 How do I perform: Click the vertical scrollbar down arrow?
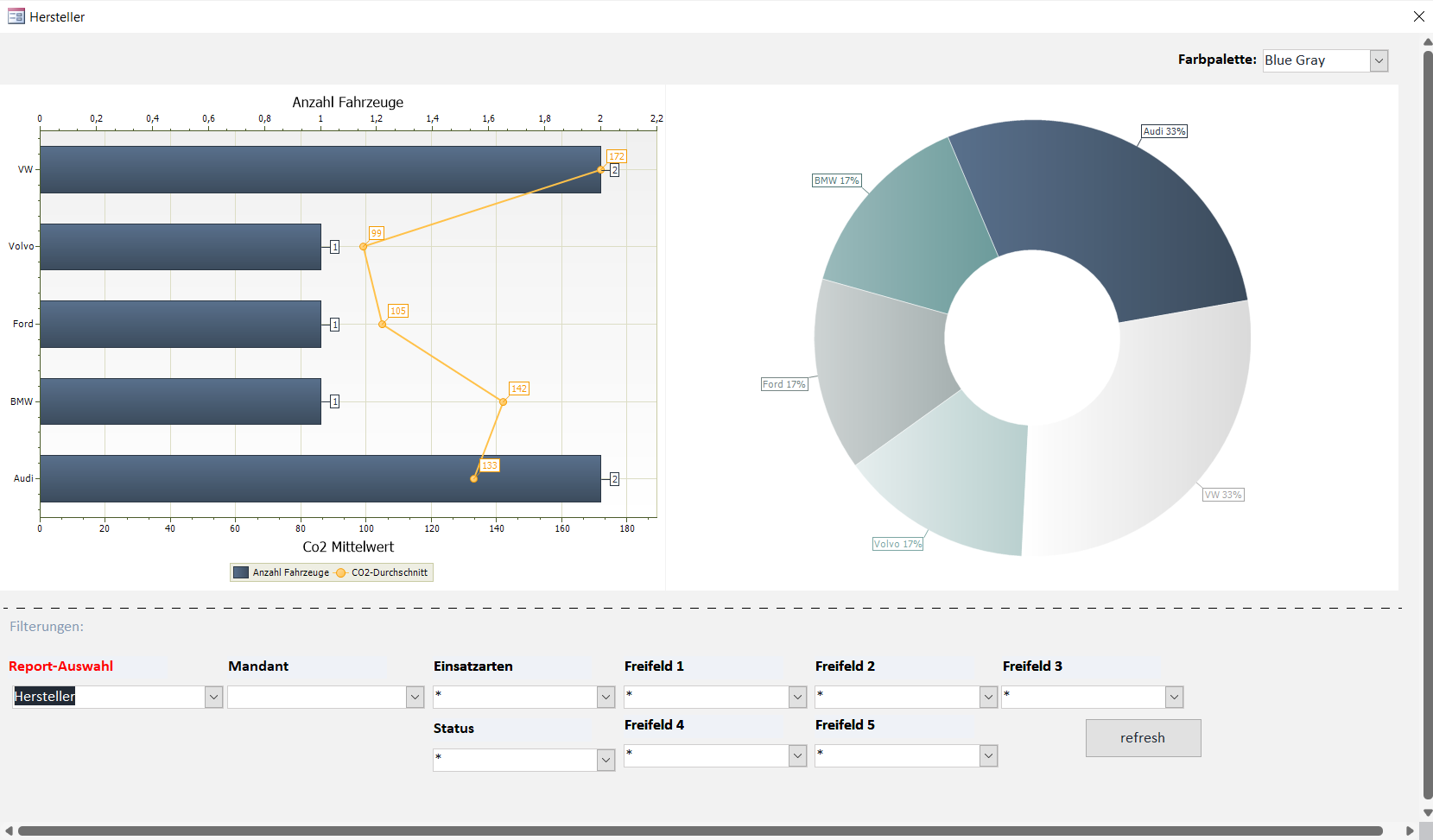coord(1428,812)
